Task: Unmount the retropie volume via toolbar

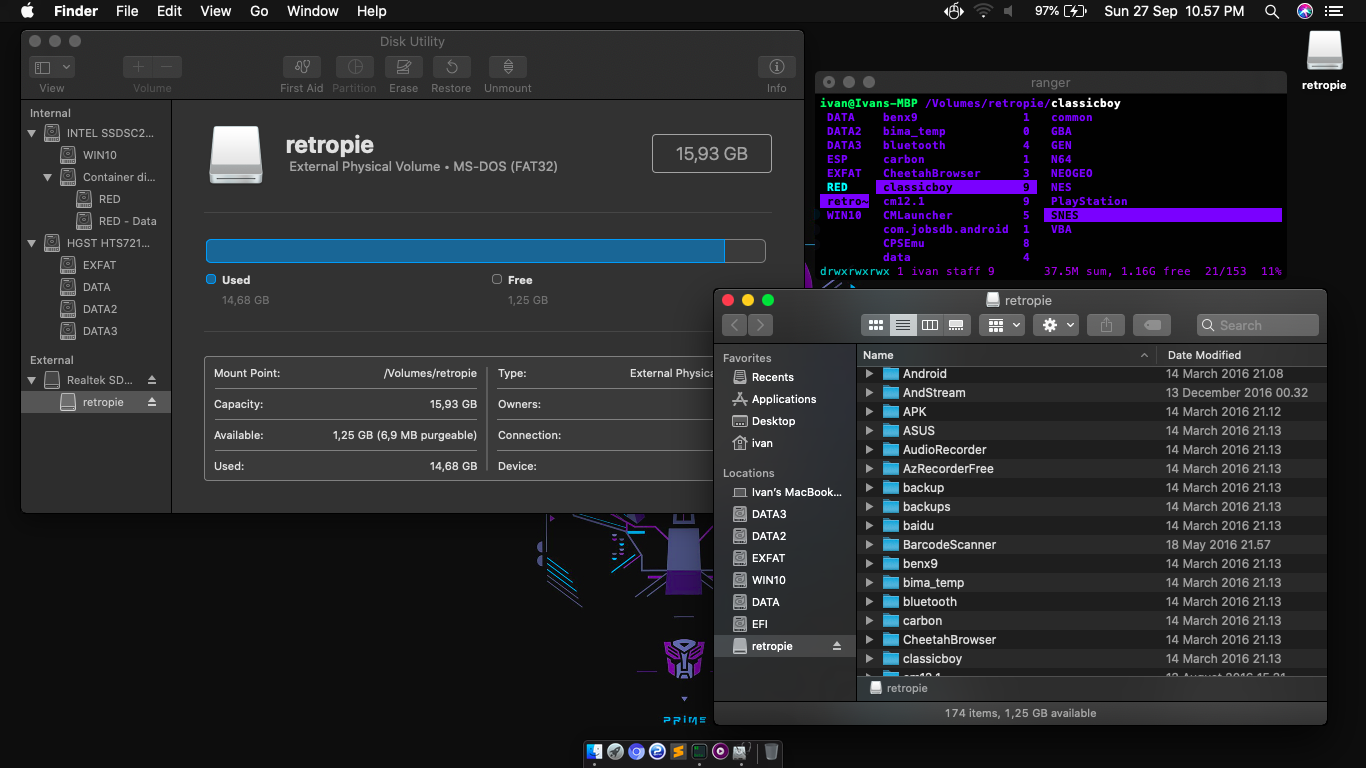Action: click(x=508, y=67)
